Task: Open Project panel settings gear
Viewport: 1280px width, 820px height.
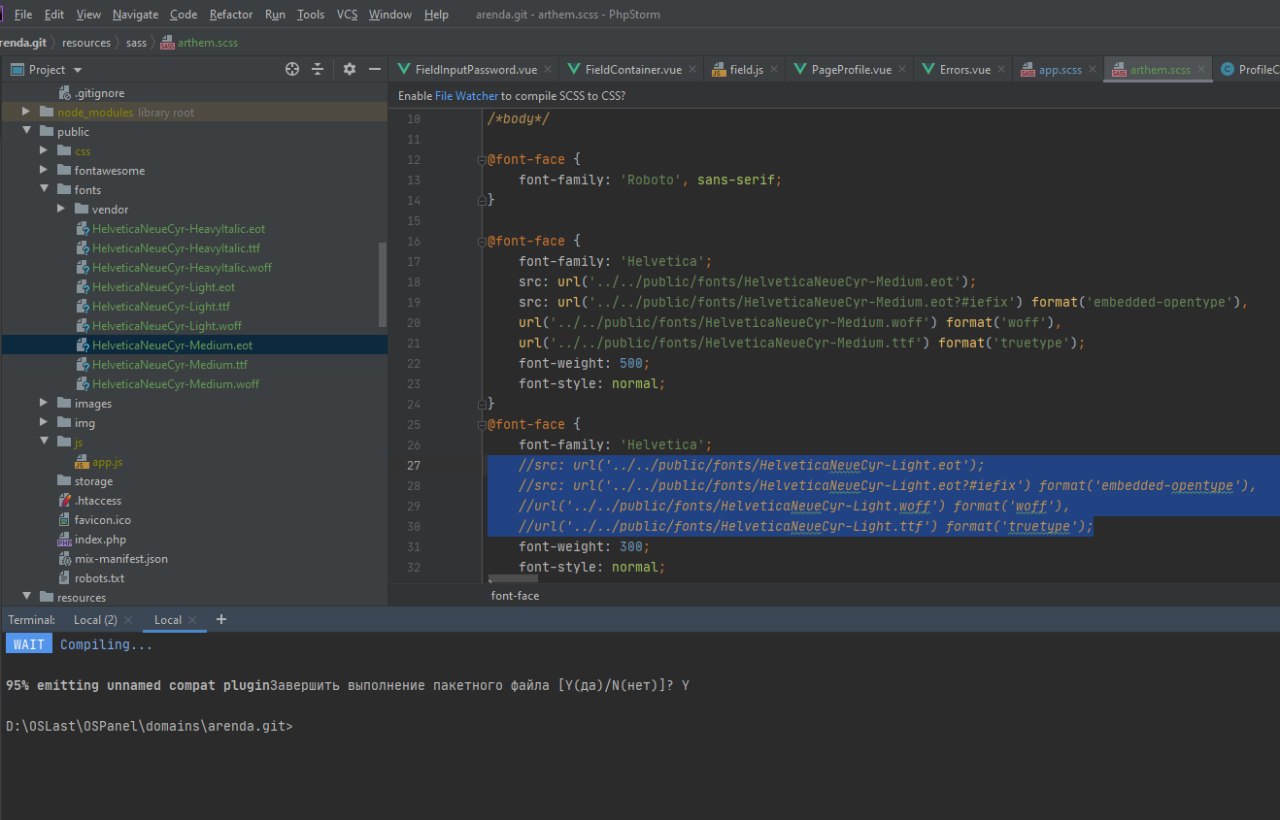Action: pyautogui.click(x=349, y=69)
